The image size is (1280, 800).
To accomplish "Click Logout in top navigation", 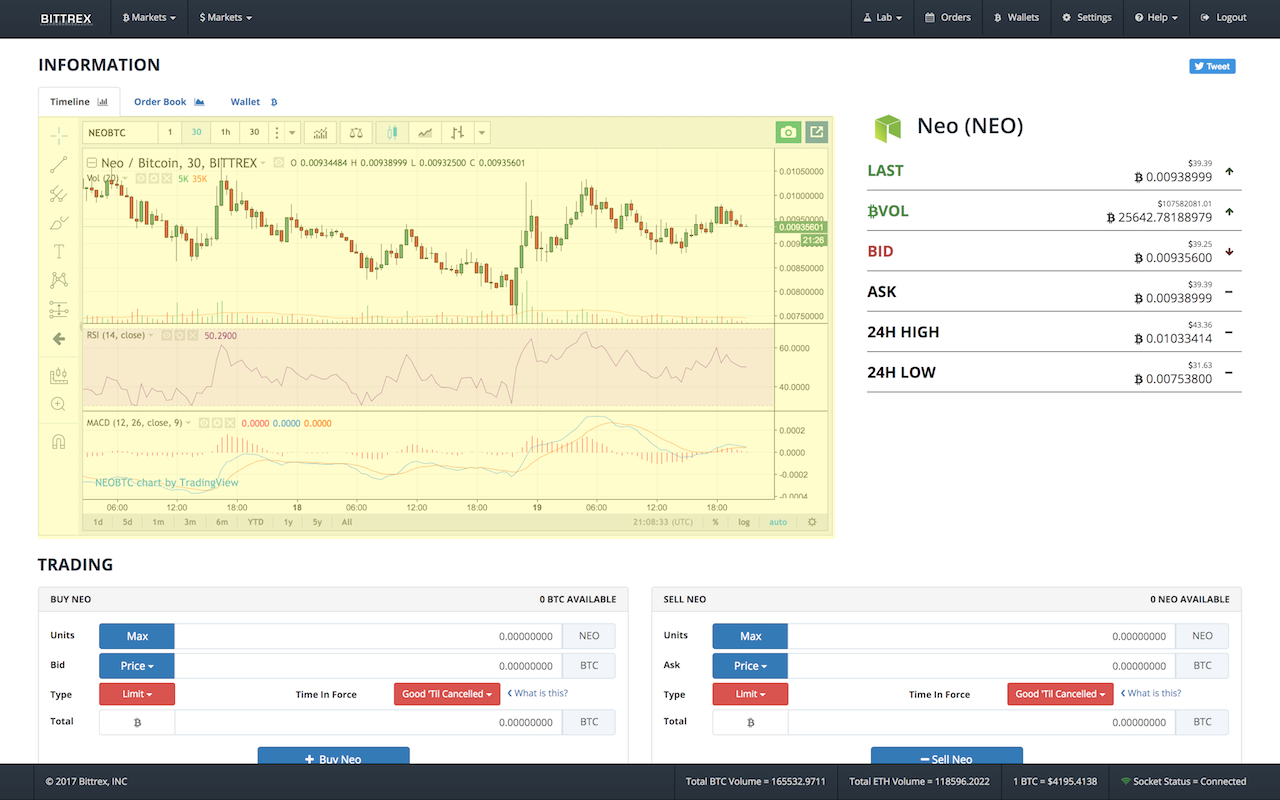I will 1224,18.
